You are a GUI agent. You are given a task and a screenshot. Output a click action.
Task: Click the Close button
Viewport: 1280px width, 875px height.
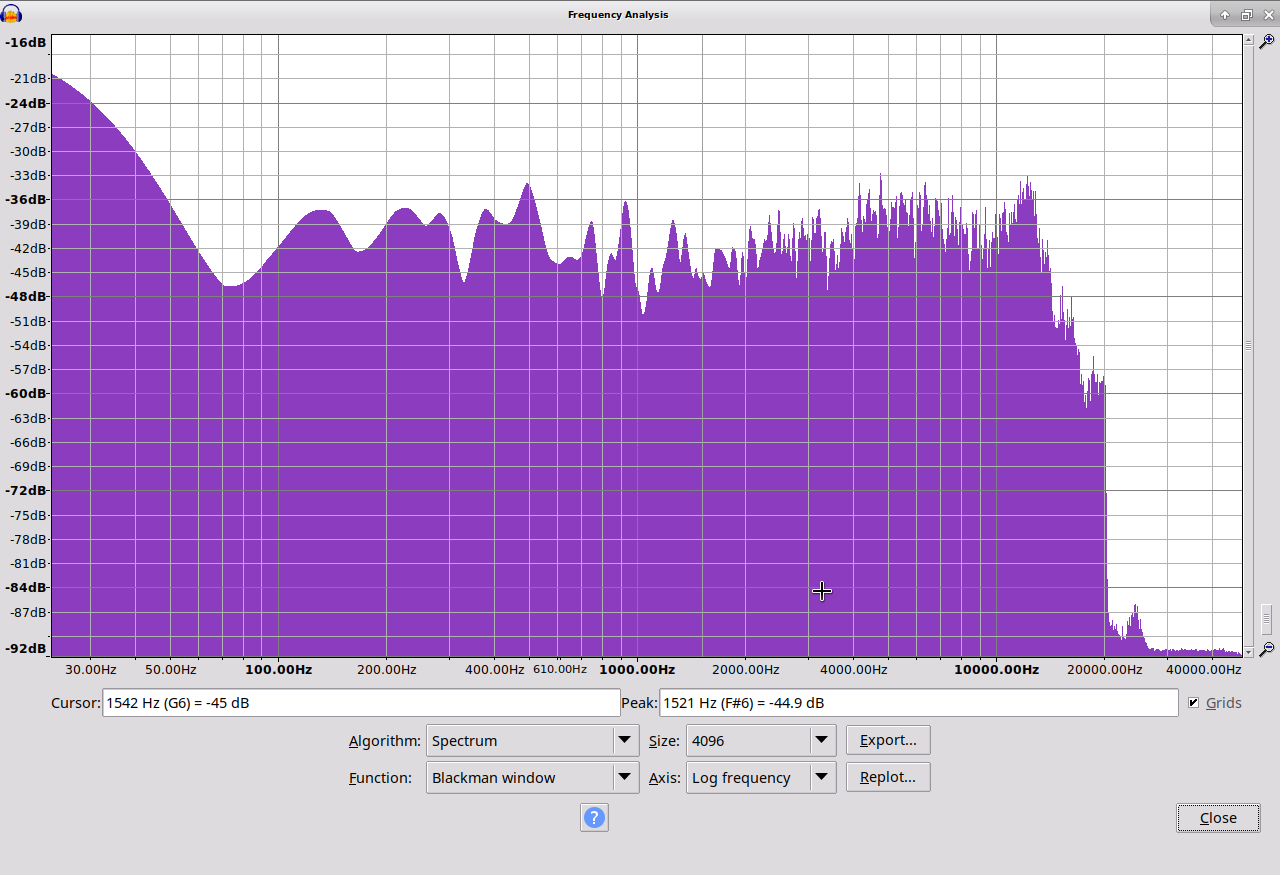pyautogui.click(x=1218, y=818)
